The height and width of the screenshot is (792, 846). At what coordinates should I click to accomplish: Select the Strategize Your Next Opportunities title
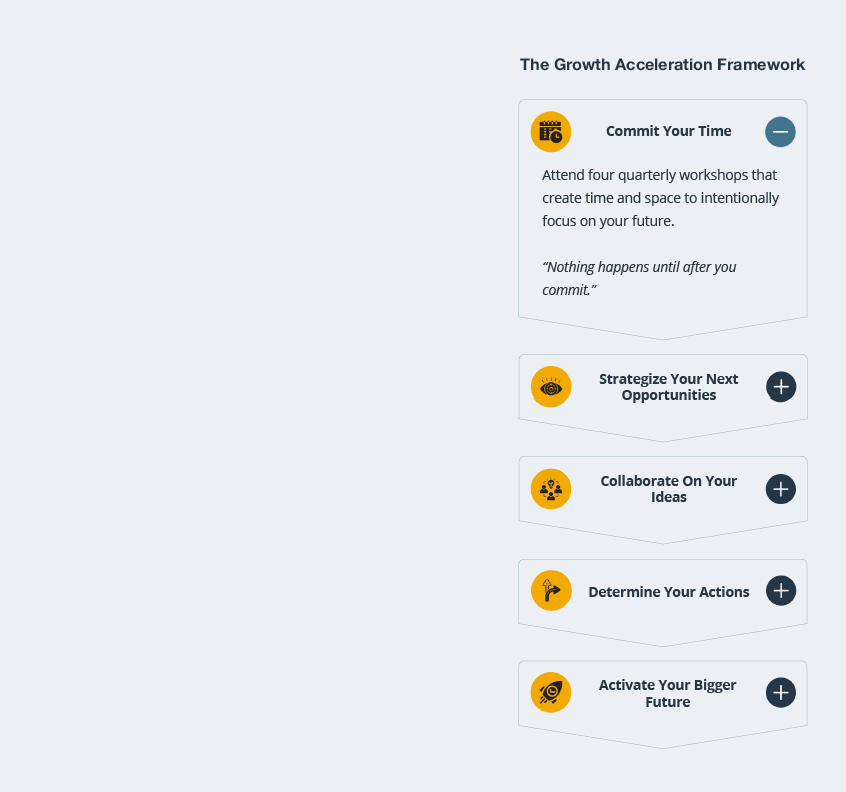point(668,387)
